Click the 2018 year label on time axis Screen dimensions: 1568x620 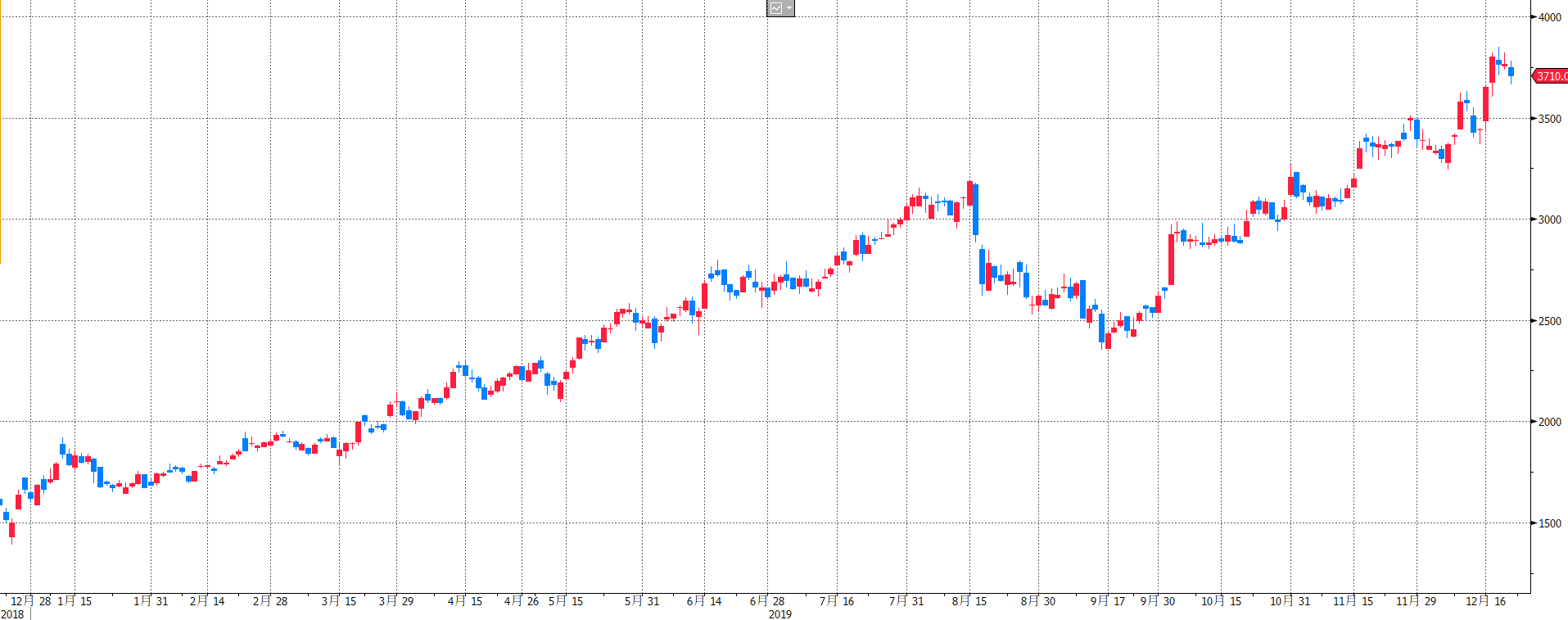click(x=12, y=614)
